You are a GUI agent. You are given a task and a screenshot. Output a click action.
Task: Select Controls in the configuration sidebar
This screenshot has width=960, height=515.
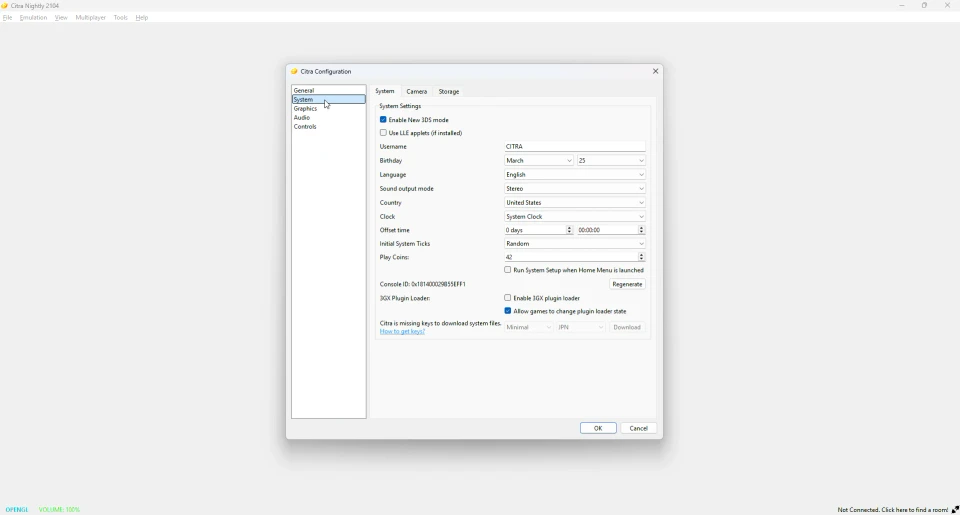[329, 127]
